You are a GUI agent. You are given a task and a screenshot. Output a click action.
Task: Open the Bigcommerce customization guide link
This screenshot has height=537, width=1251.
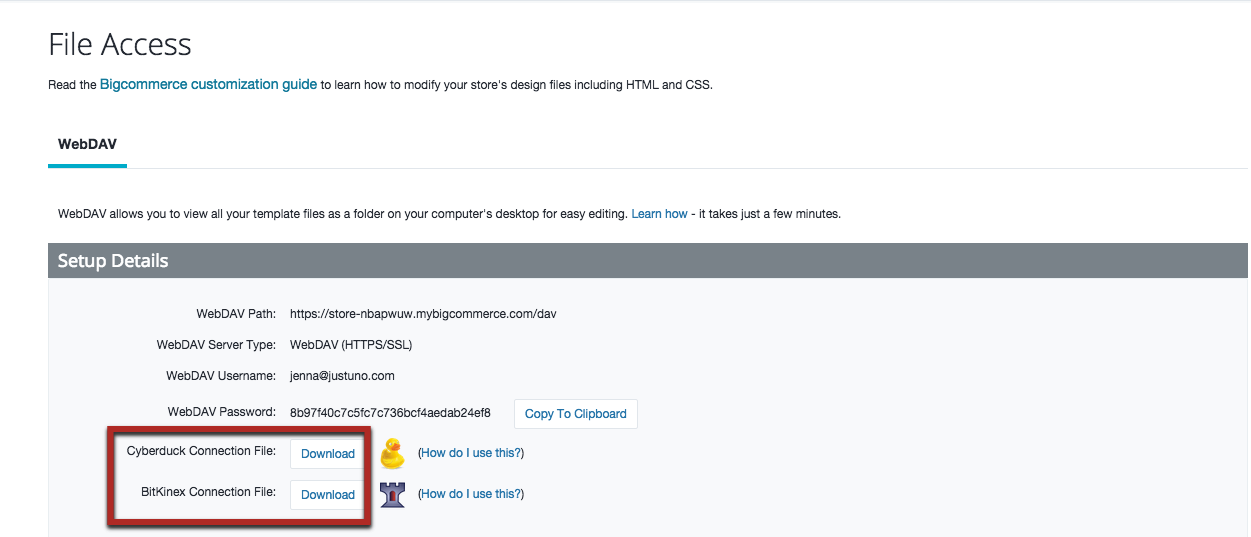click(x=208, y=85)
